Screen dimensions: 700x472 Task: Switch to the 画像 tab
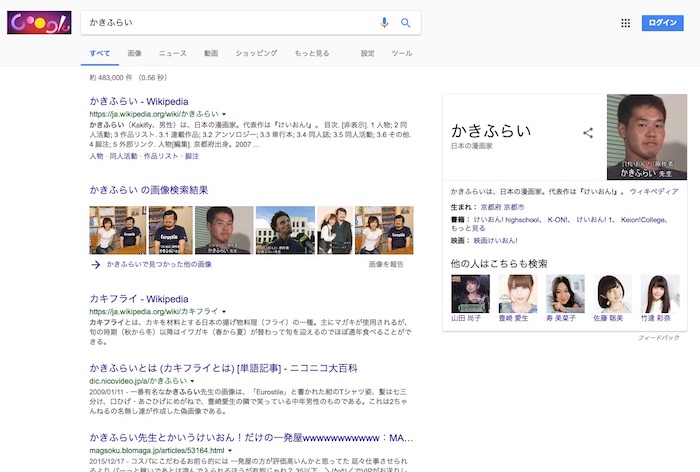coord(134,53)
